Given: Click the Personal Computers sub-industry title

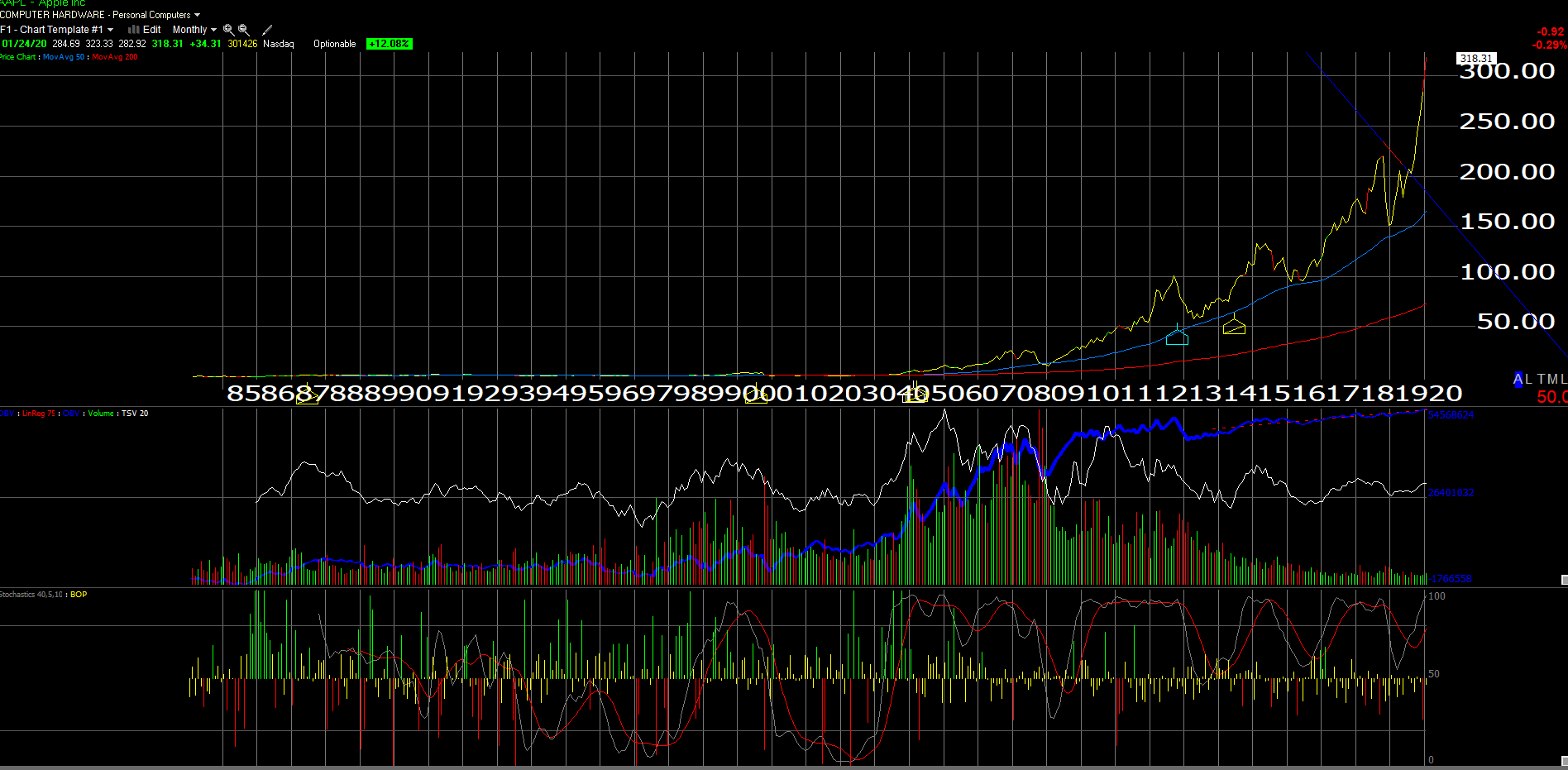Looking at the screenshot, I should tap(151, 15).
